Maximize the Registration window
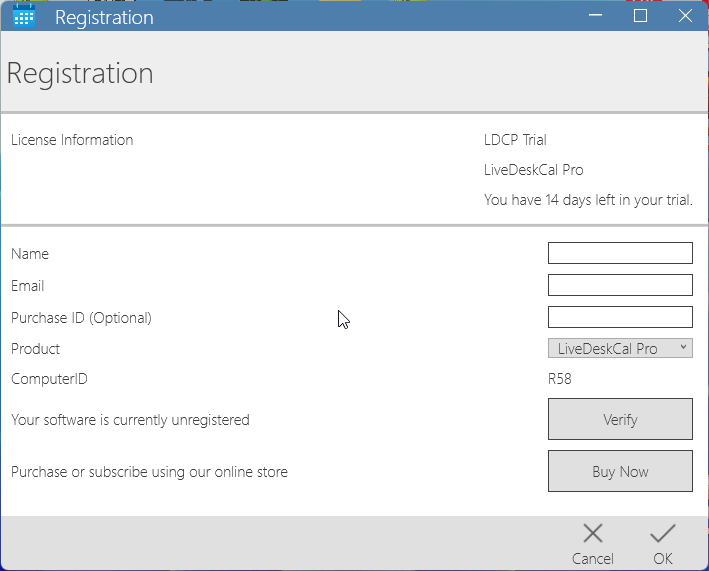709x571 pixels. (x=640, y=16)
